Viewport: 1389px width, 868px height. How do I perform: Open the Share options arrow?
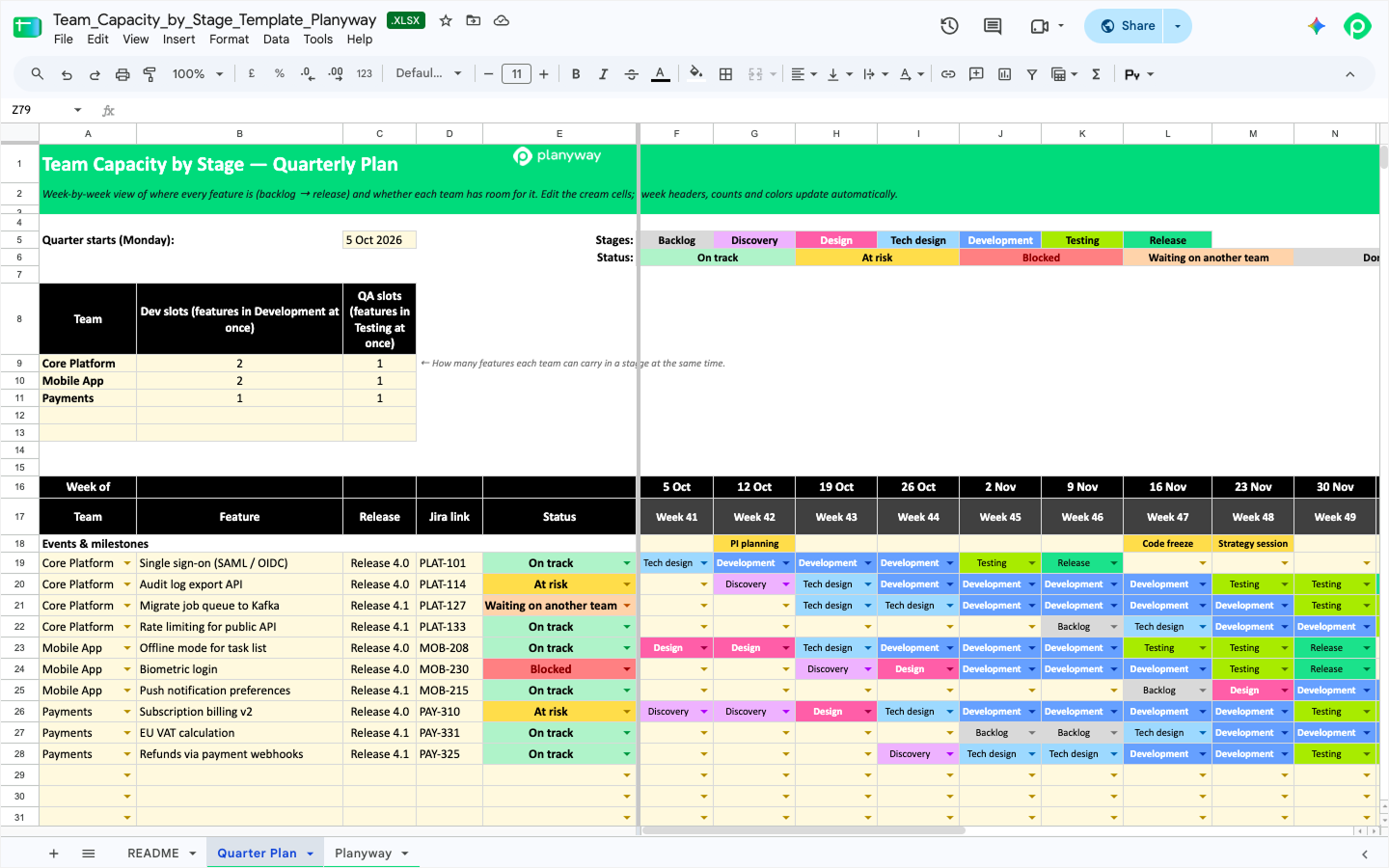pos(1178,26)
